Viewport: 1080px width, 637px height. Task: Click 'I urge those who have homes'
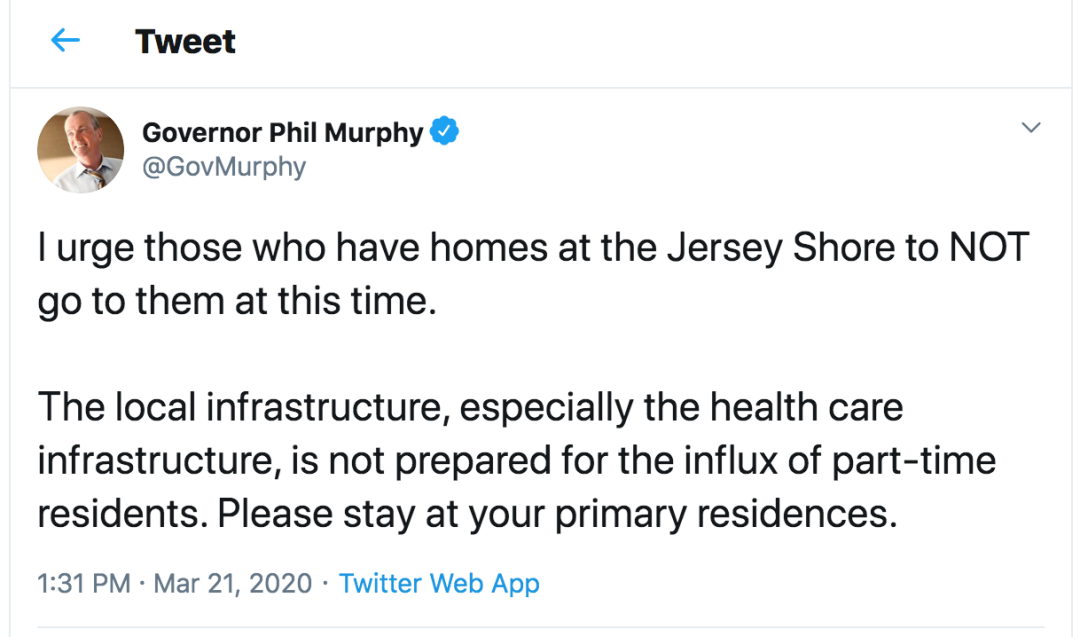point(293,248)
